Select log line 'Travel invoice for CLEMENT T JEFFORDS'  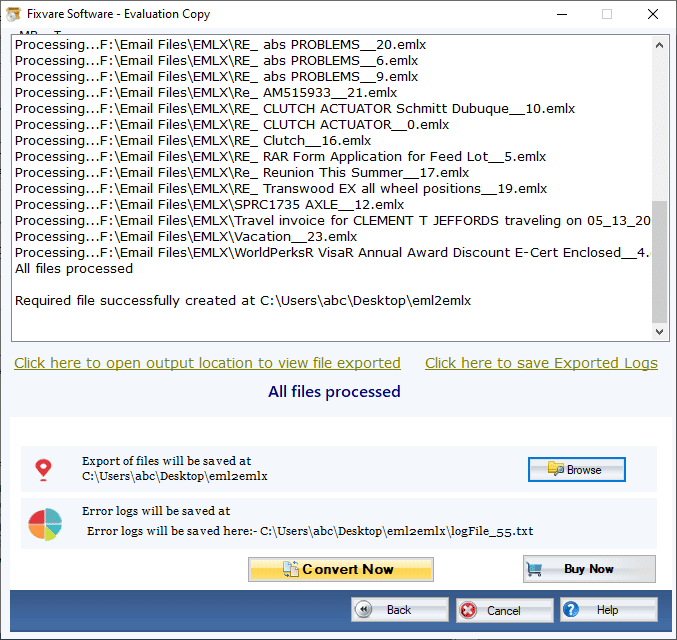(333, 220)
